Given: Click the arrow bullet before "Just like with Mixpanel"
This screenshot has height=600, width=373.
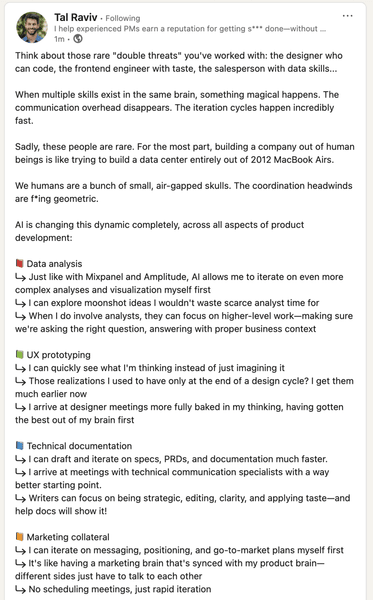Looking at the screenshot, I should click(20, 277).
